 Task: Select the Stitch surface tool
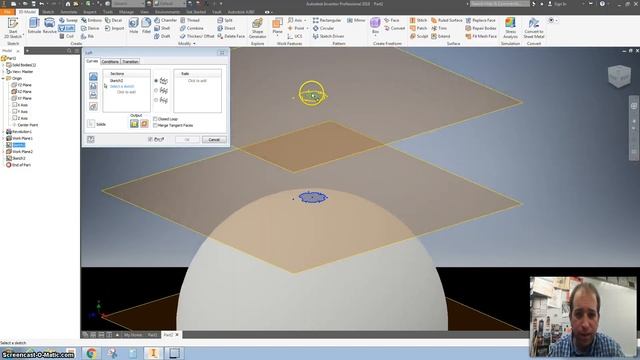tap(418, 20)
